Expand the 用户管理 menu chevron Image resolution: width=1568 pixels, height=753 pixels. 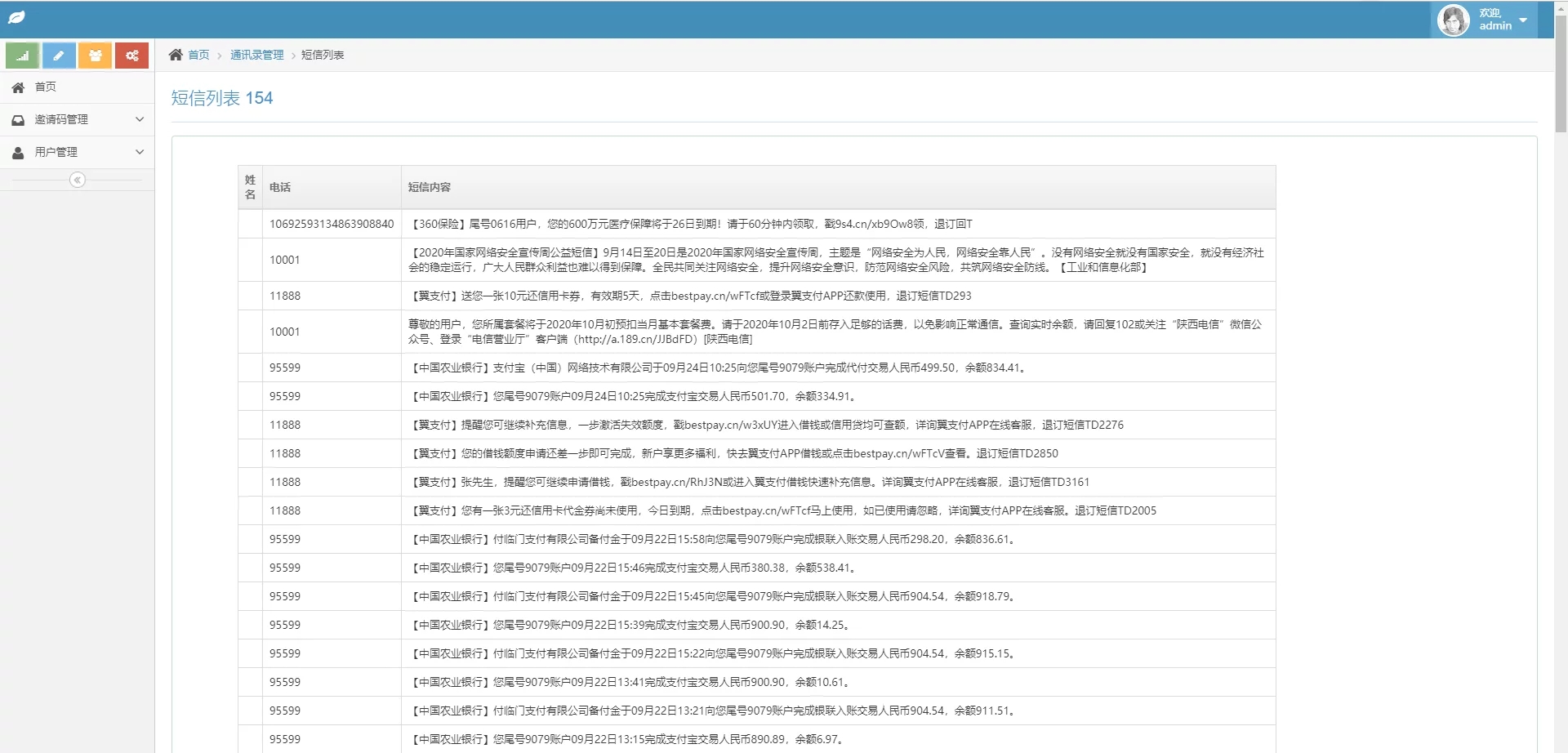[x=140, y=152]
